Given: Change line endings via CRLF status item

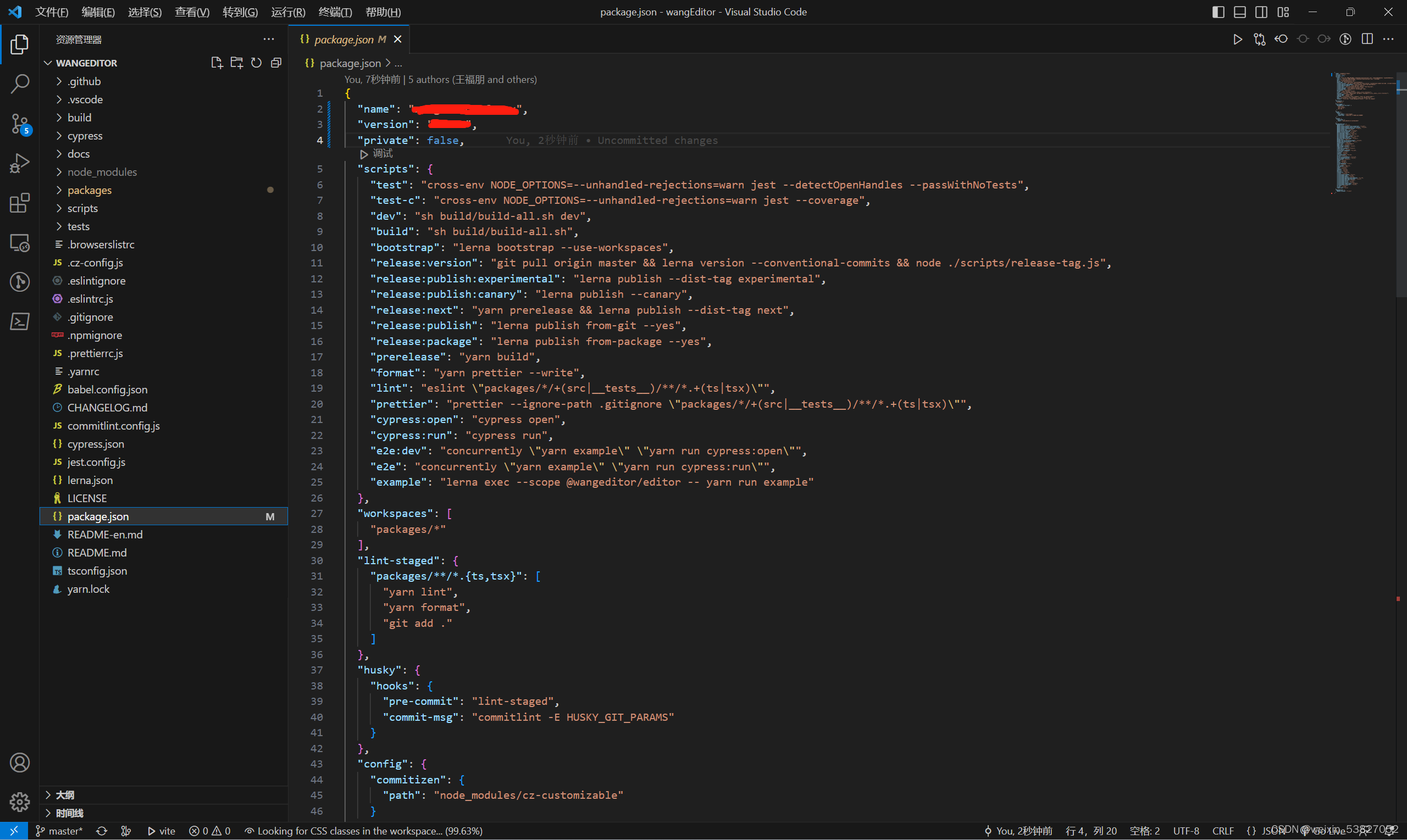Looking at the screenshot, I should (1223, 831).
